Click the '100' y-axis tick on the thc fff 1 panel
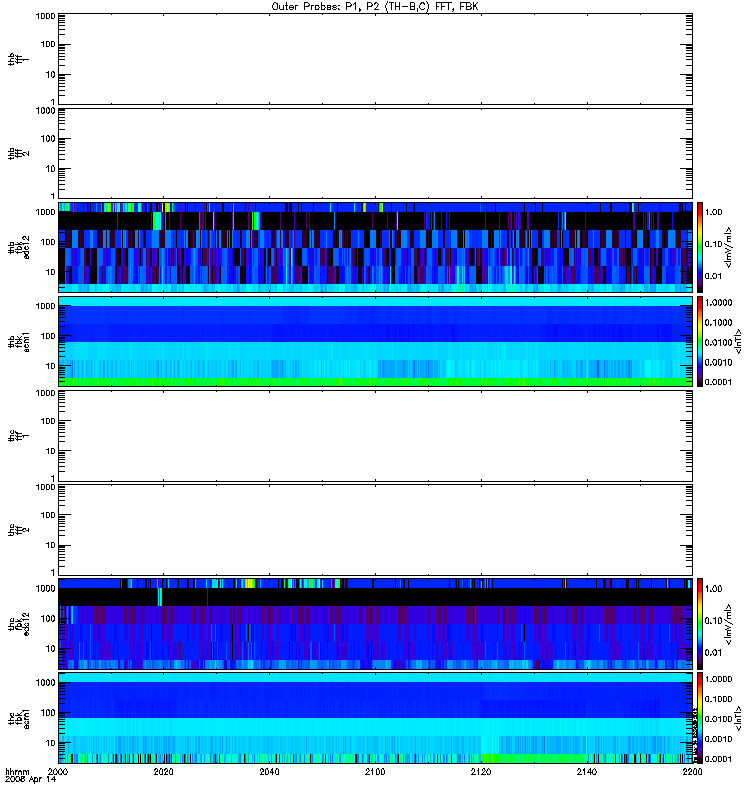This screenshot has height=800, width=750. [48, 421]
